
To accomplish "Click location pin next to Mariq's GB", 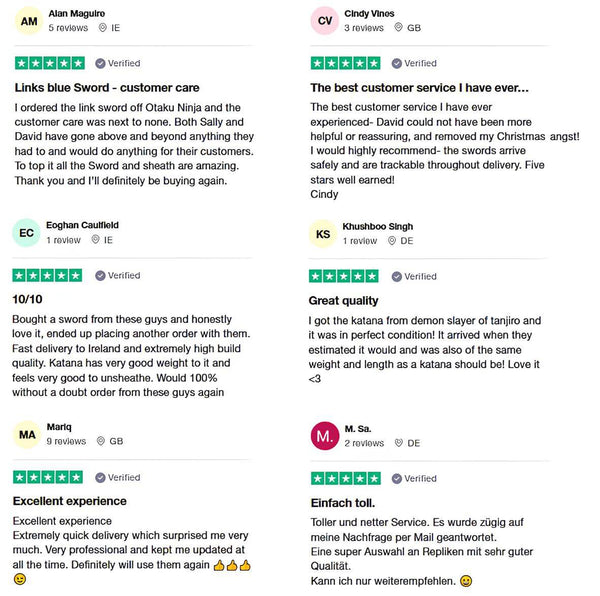I will coord(101,441).
